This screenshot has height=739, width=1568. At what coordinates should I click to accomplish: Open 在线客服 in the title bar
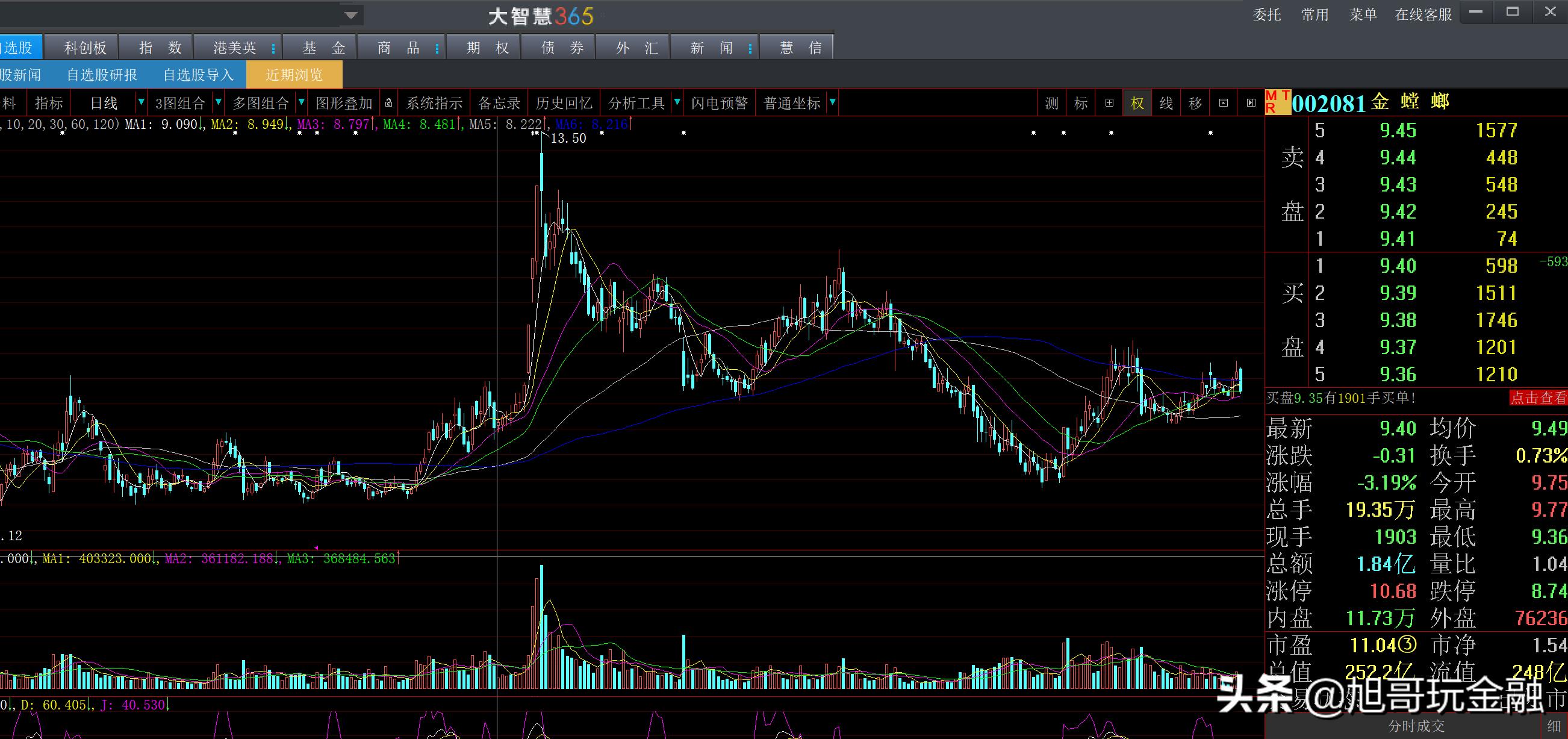(1423, 14)
